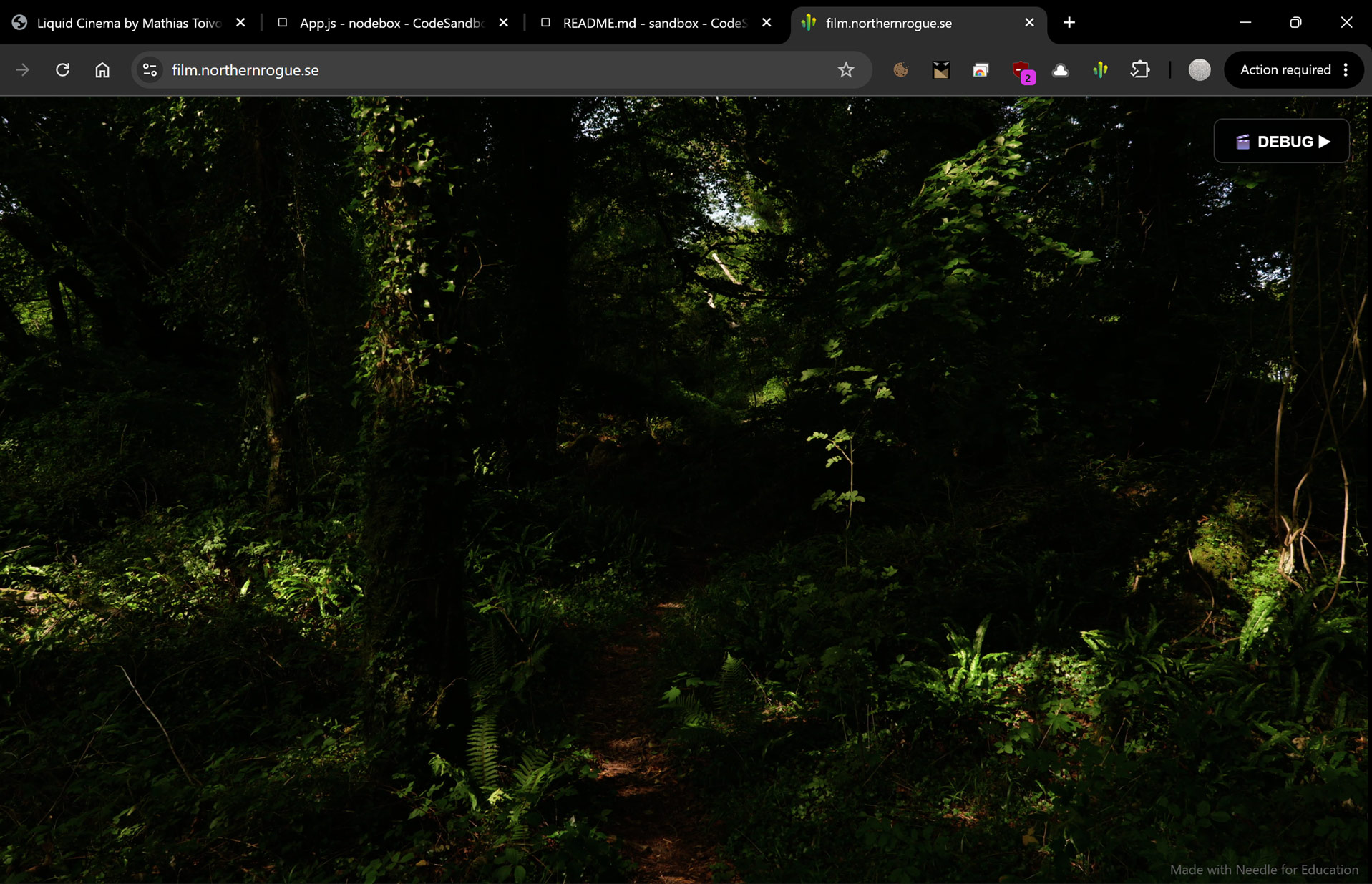The image size is (1372, 884).
Task: Click the Google frame extension icon
Action: click(x=980, y=69)
